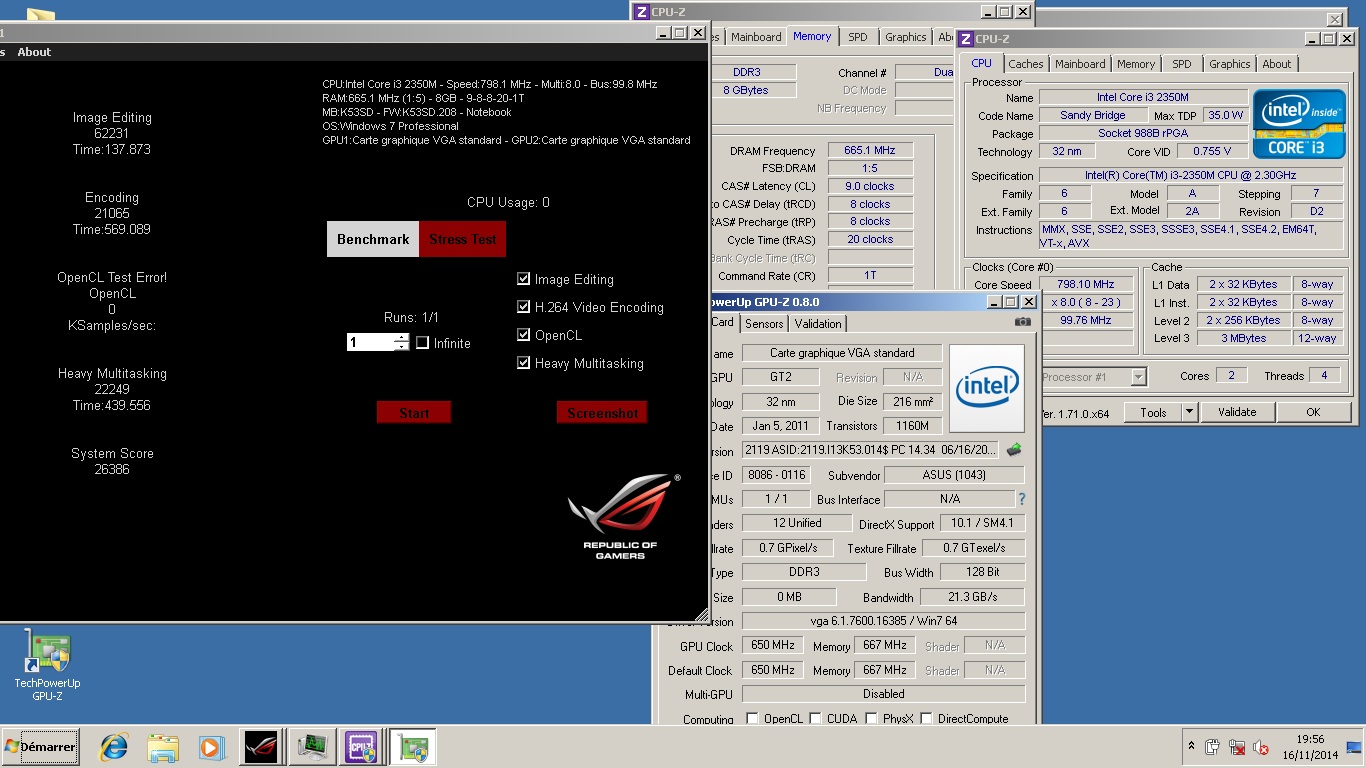The image size is (1366, 768).
Task: Launch Internet Explorer from the taskbar
Action: (x=113, y=747)
